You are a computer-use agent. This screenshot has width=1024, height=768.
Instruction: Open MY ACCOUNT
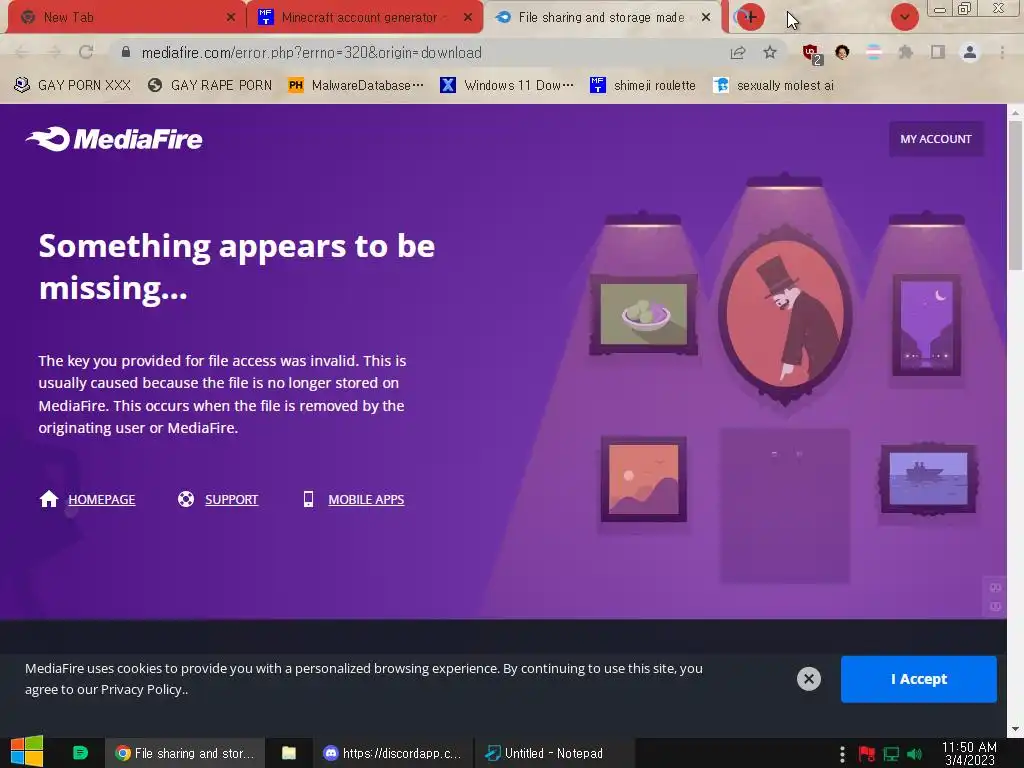[936, 139]
